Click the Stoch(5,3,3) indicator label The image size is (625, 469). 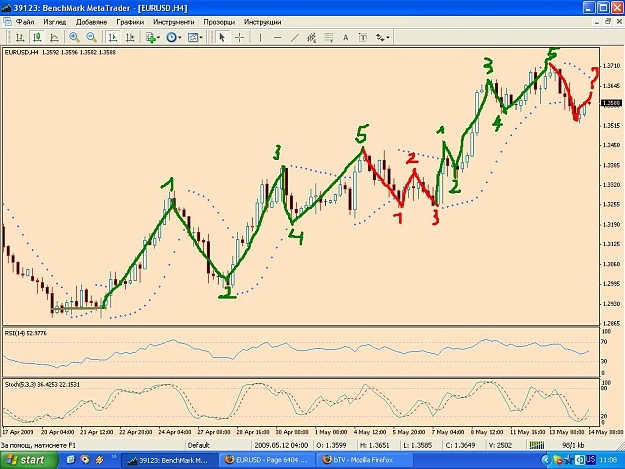coord(42,385)
